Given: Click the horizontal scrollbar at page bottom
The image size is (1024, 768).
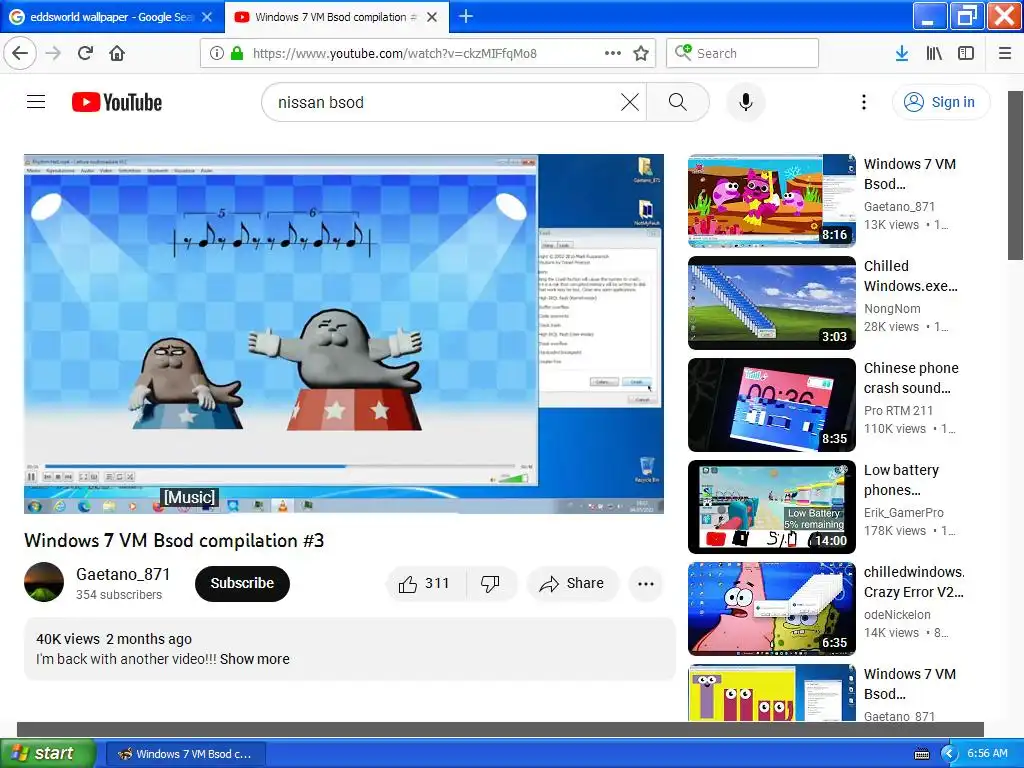Looking at the screenshot, I should click(x=500, y=729).
